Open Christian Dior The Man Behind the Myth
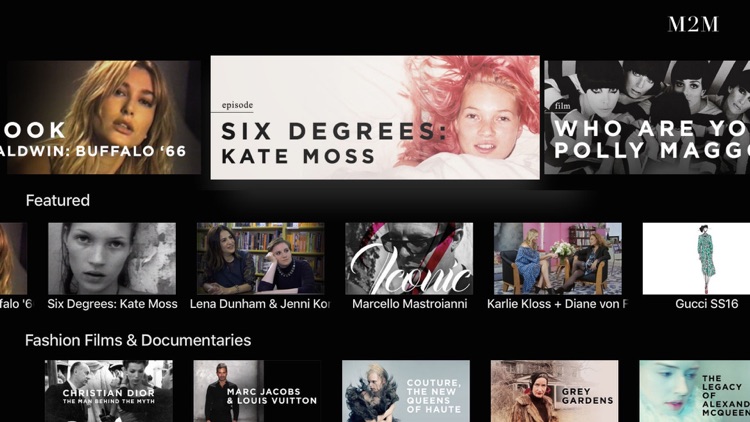The height and width of the screenshot is (422, 750). (x=109, y=391)
